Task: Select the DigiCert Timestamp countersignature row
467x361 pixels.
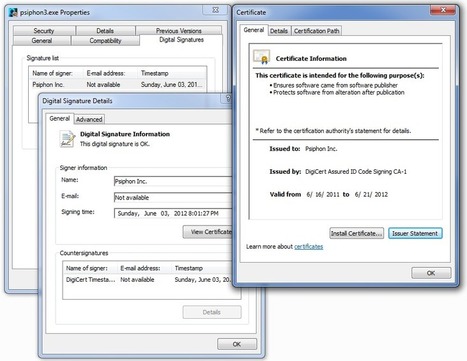Action: [x=148, y=280]
